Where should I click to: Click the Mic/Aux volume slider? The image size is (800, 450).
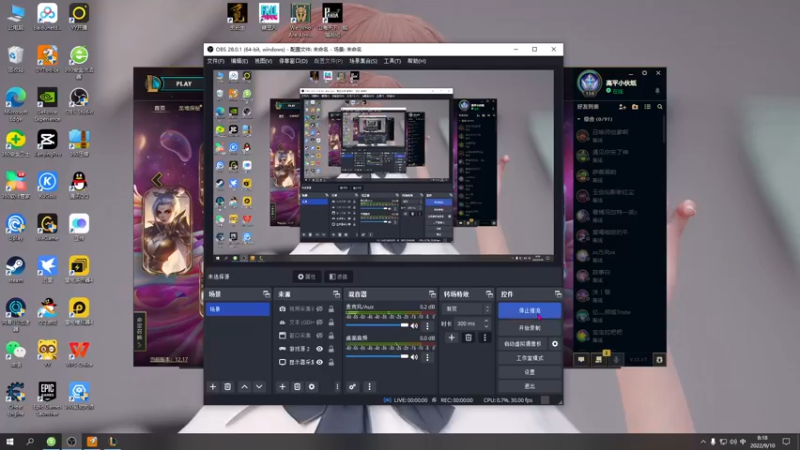click(377, 326)
